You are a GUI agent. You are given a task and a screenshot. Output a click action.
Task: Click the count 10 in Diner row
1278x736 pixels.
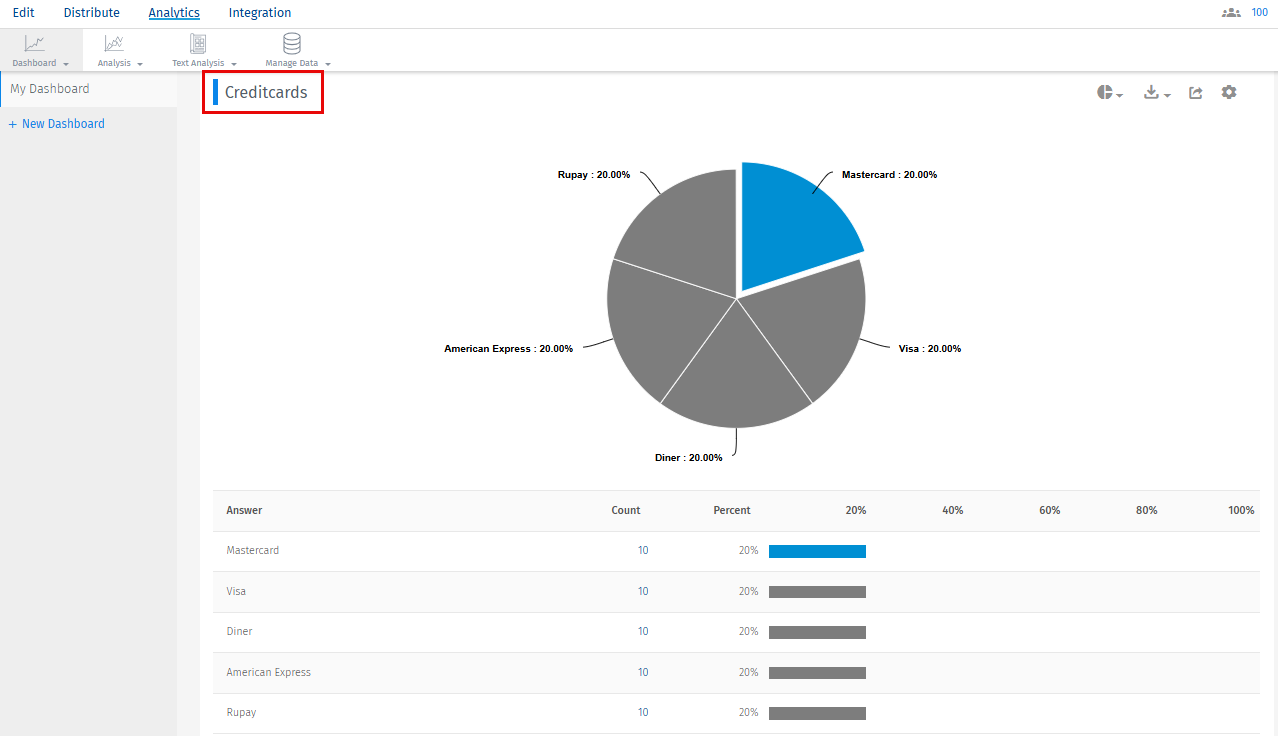(x=643, y=632)
